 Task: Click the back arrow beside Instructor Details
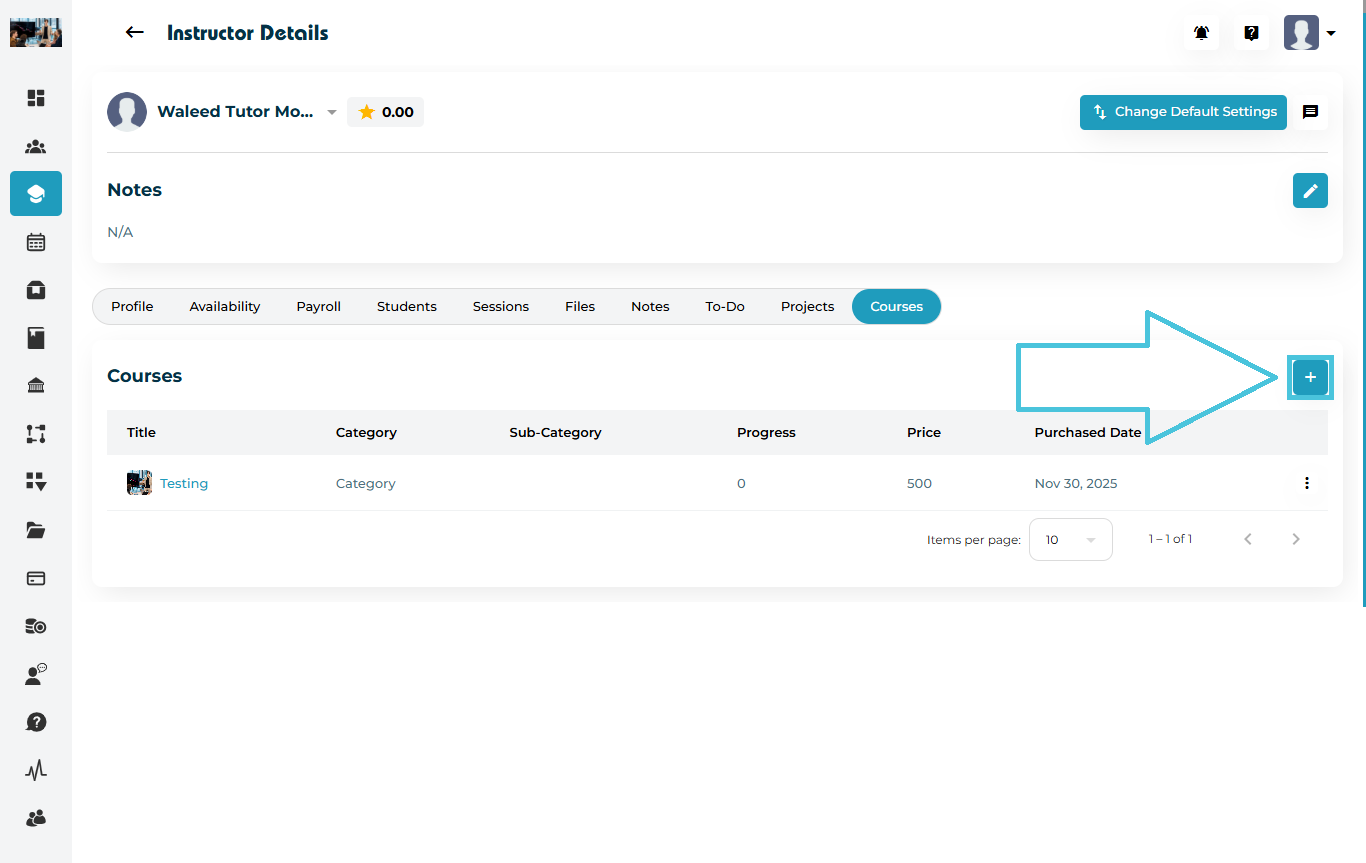coord(134,33)
